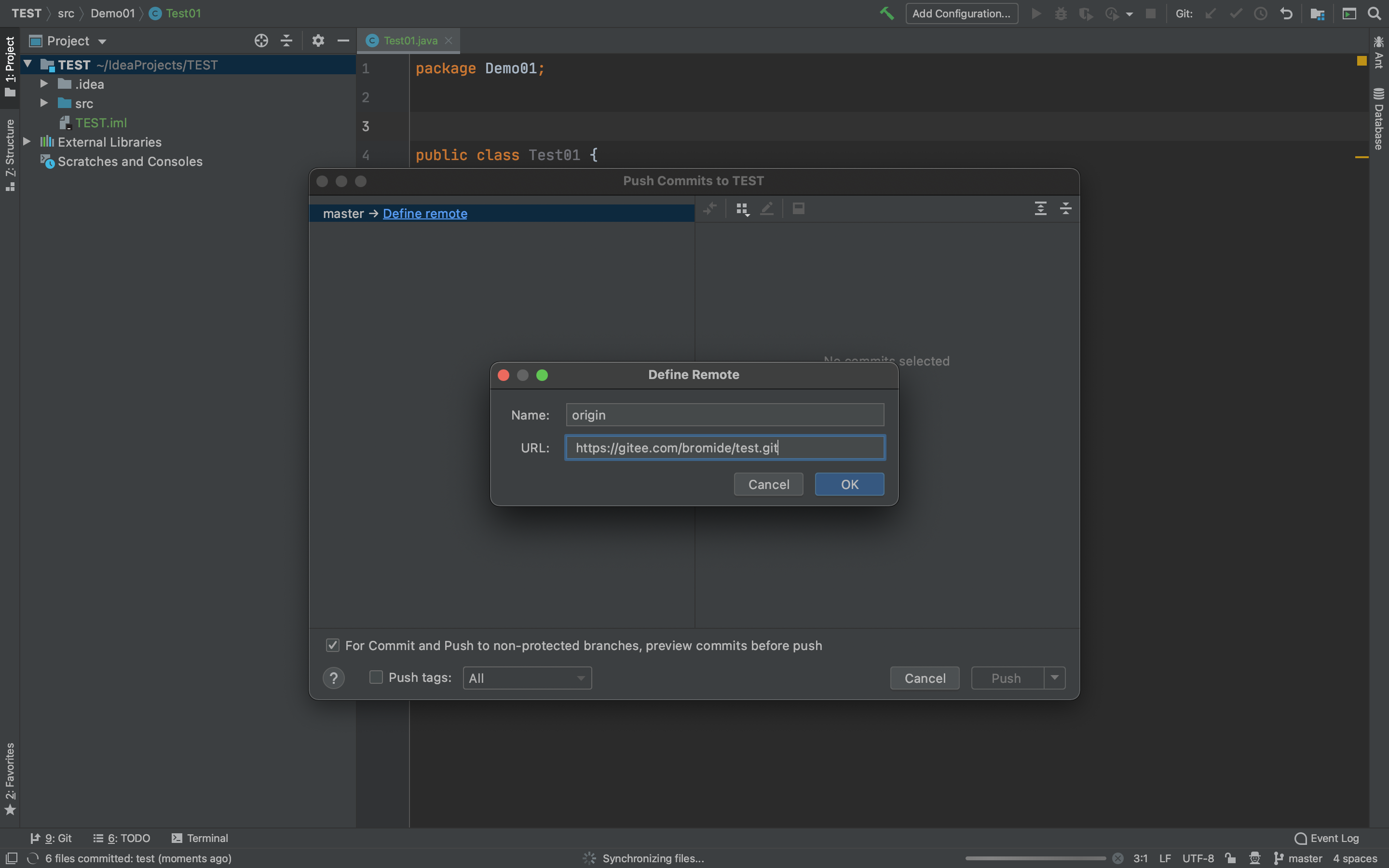Open master branch widget in status bar
The height and width of the screenshot is (868, 1389).
tap(1298, 858)
